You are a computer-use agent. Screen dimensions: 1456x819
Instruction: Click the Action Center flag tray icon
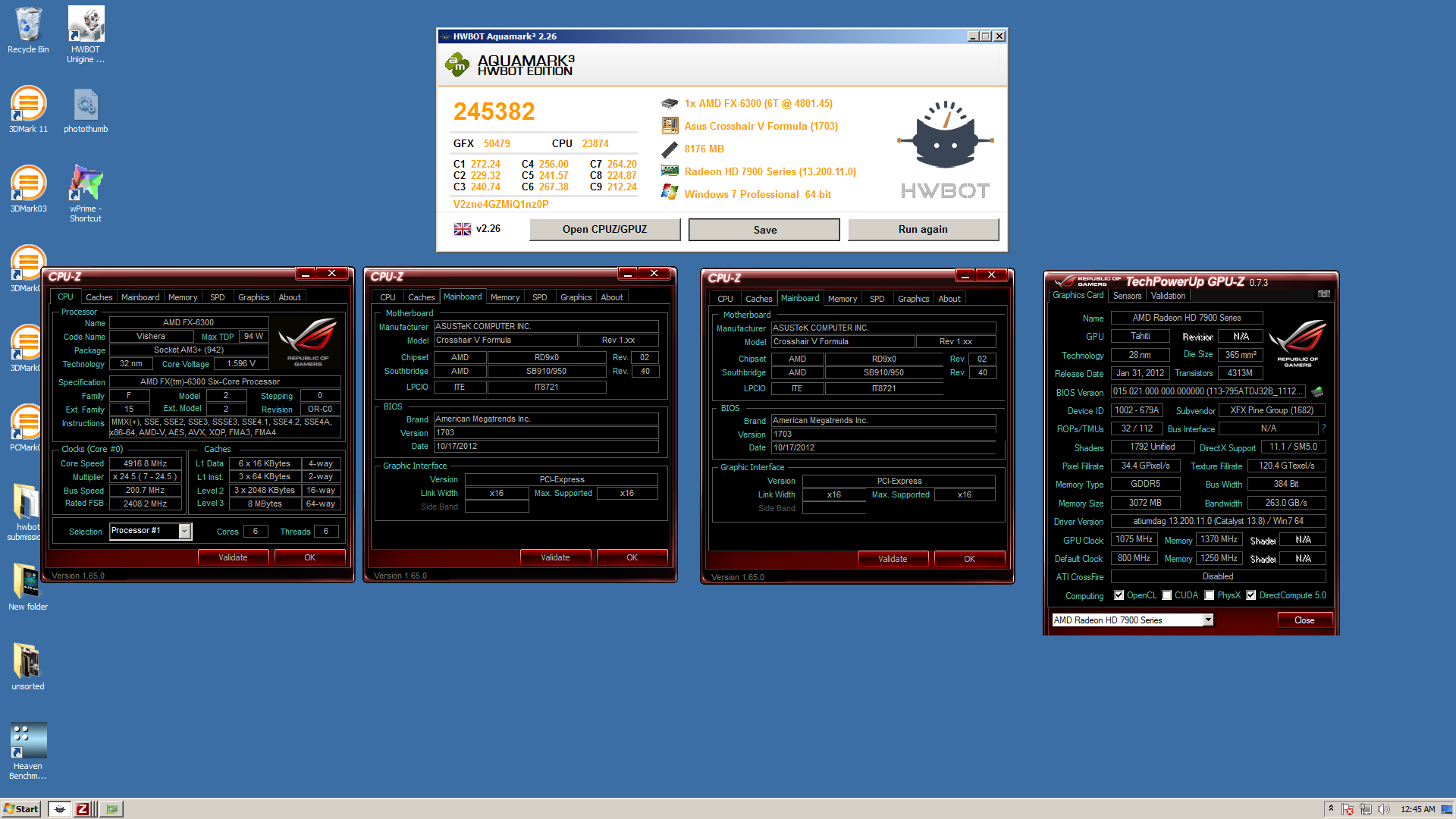1348,809
